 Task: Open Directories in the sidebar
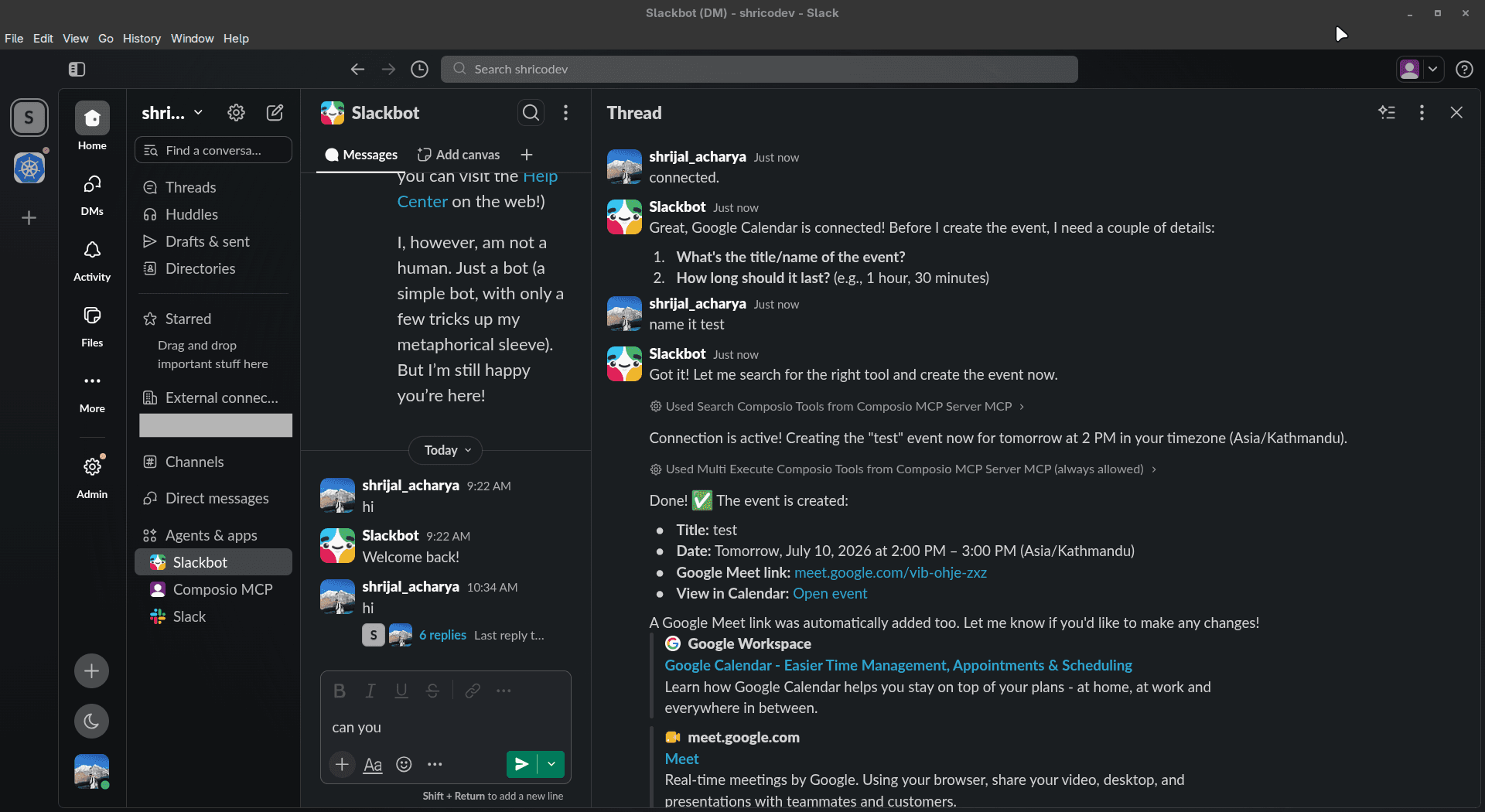pyautogui.click(x=213, y=268)
